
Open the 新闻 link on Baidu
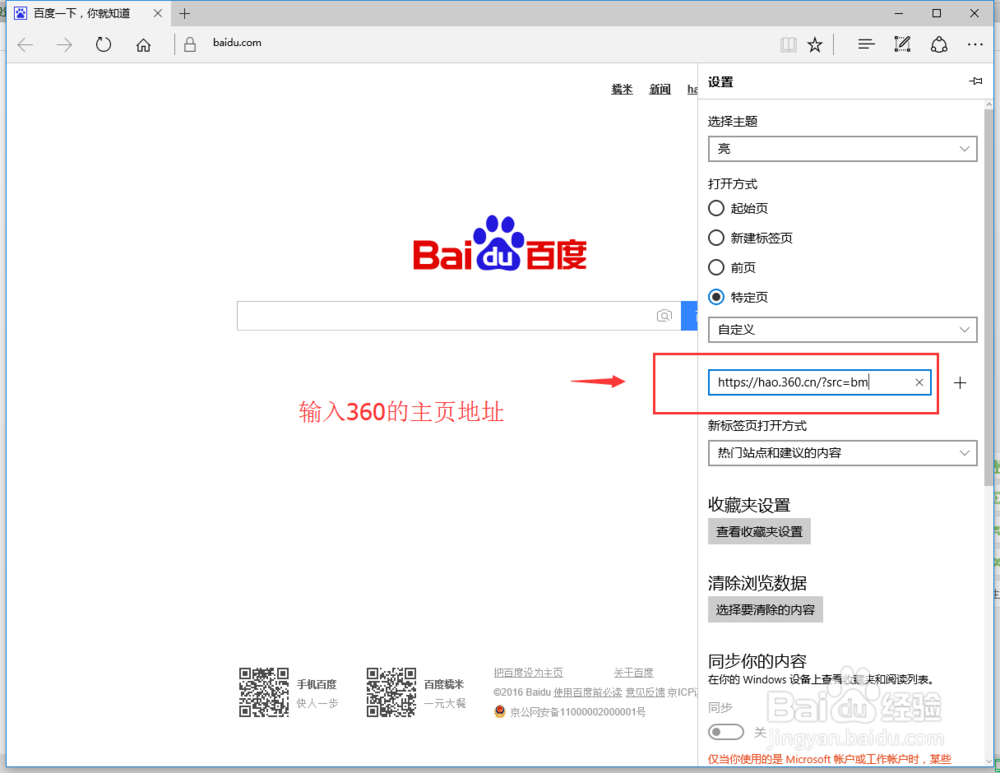click(x=660, y=89)
